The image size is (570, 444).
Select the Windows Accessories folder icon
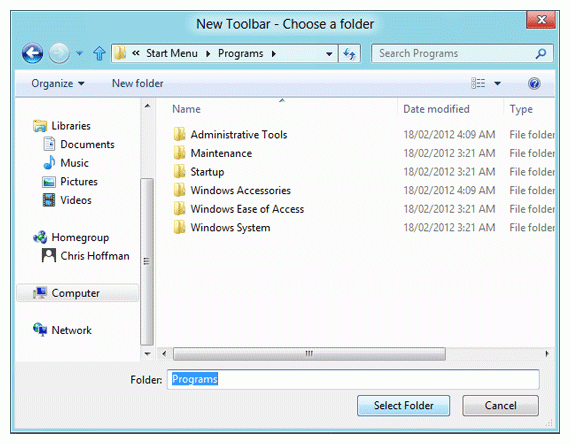pyautogui.click(x=179, y=190)
